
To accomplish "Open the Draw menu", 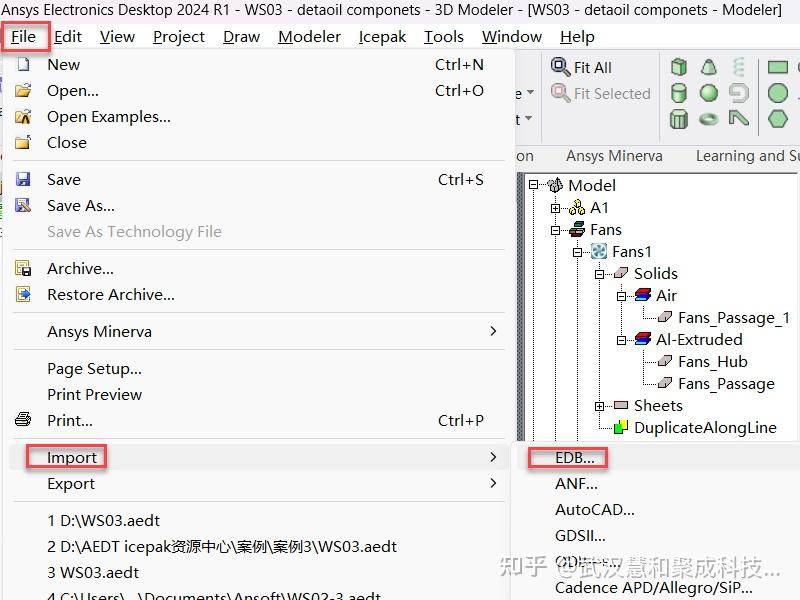I will click(241, 37).
